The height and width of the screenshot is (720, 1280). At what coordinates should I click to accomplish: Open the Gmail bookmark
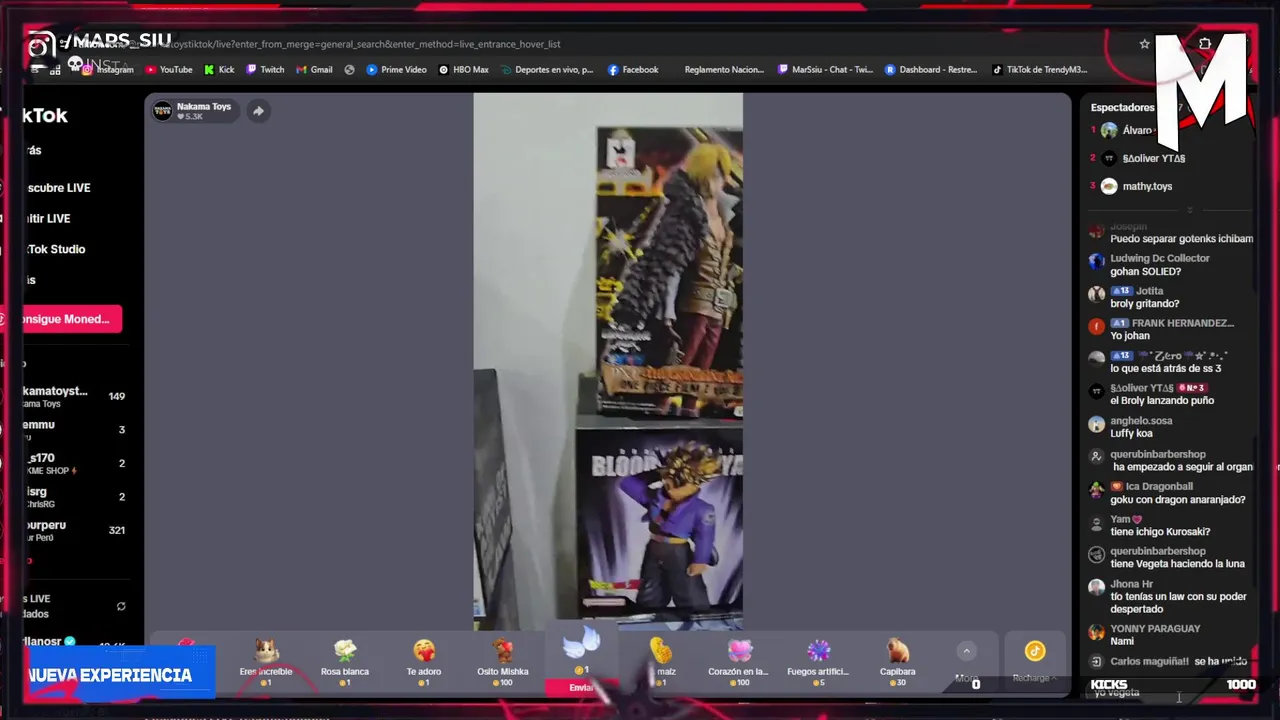coord(314,70)
